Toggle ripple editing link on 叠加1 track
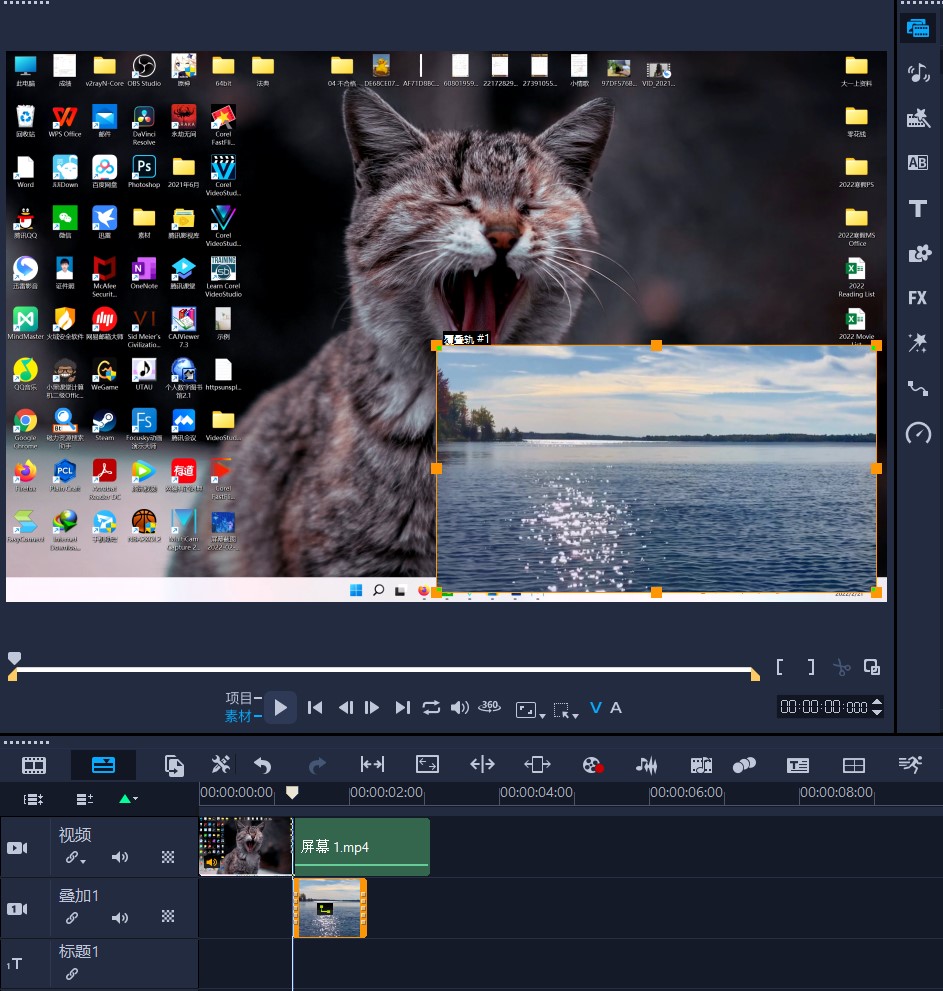Screen dimensions: 943x991 click(72, 917)
